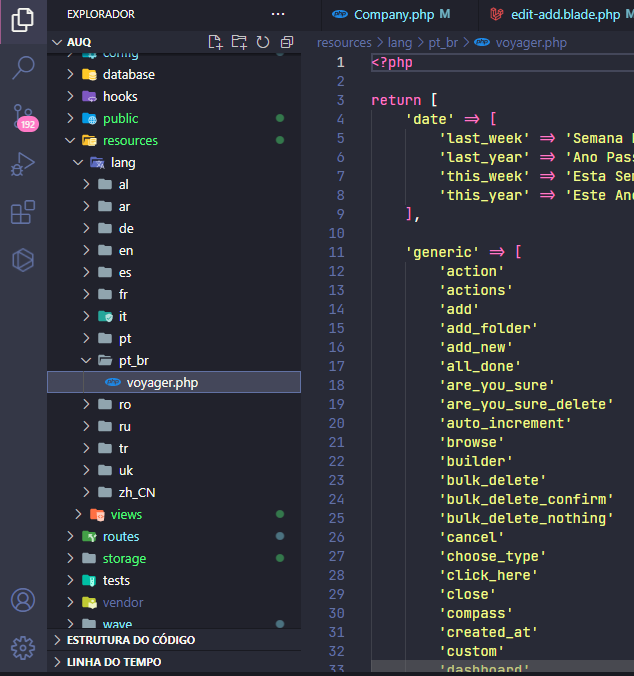Viewport: 634px width, 676px height.
Task: Switch to the edit-add.blade.php tab
Action: tap(565, 15)
